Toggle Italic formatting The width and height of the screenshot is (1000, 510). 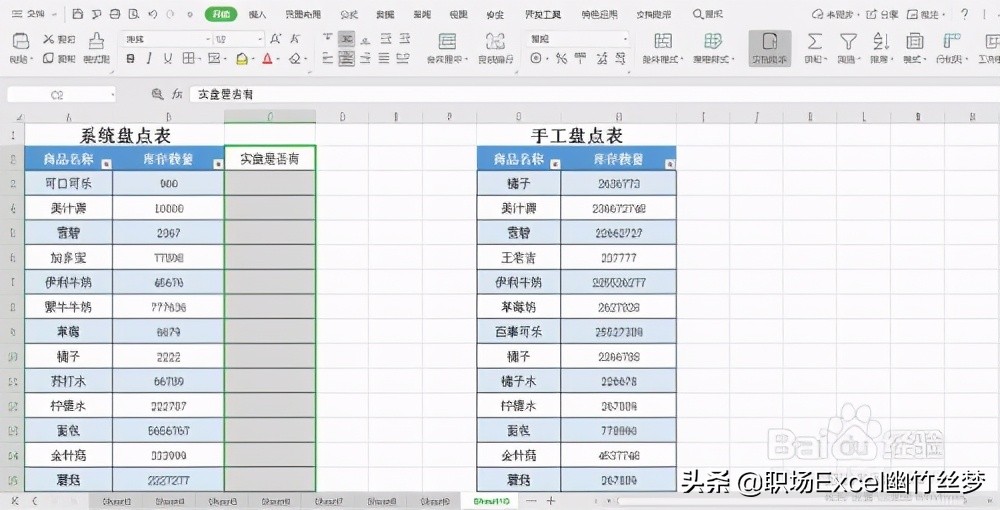click(x=149, y=59)
